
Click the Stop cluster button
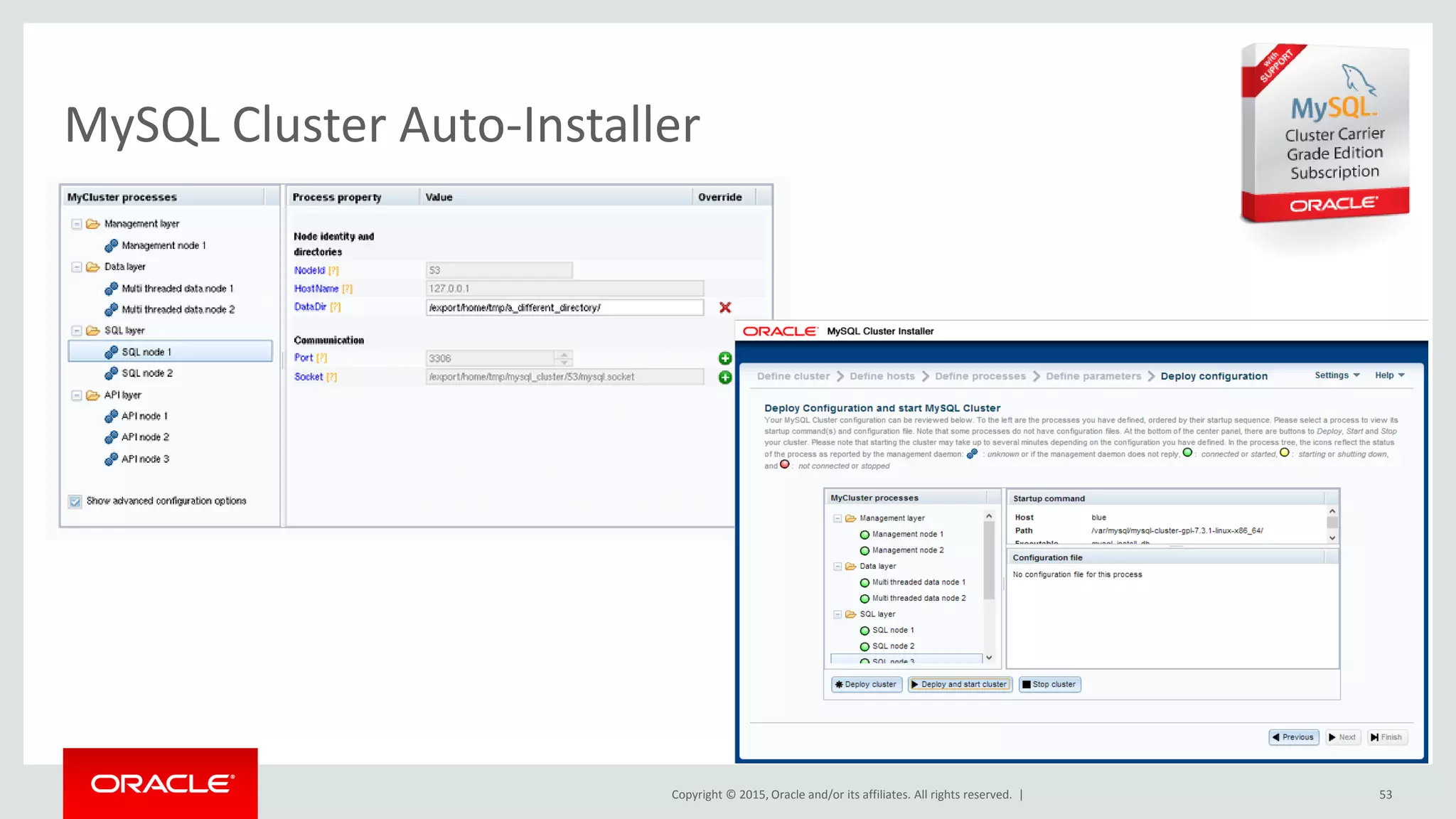pos(1049,685)
